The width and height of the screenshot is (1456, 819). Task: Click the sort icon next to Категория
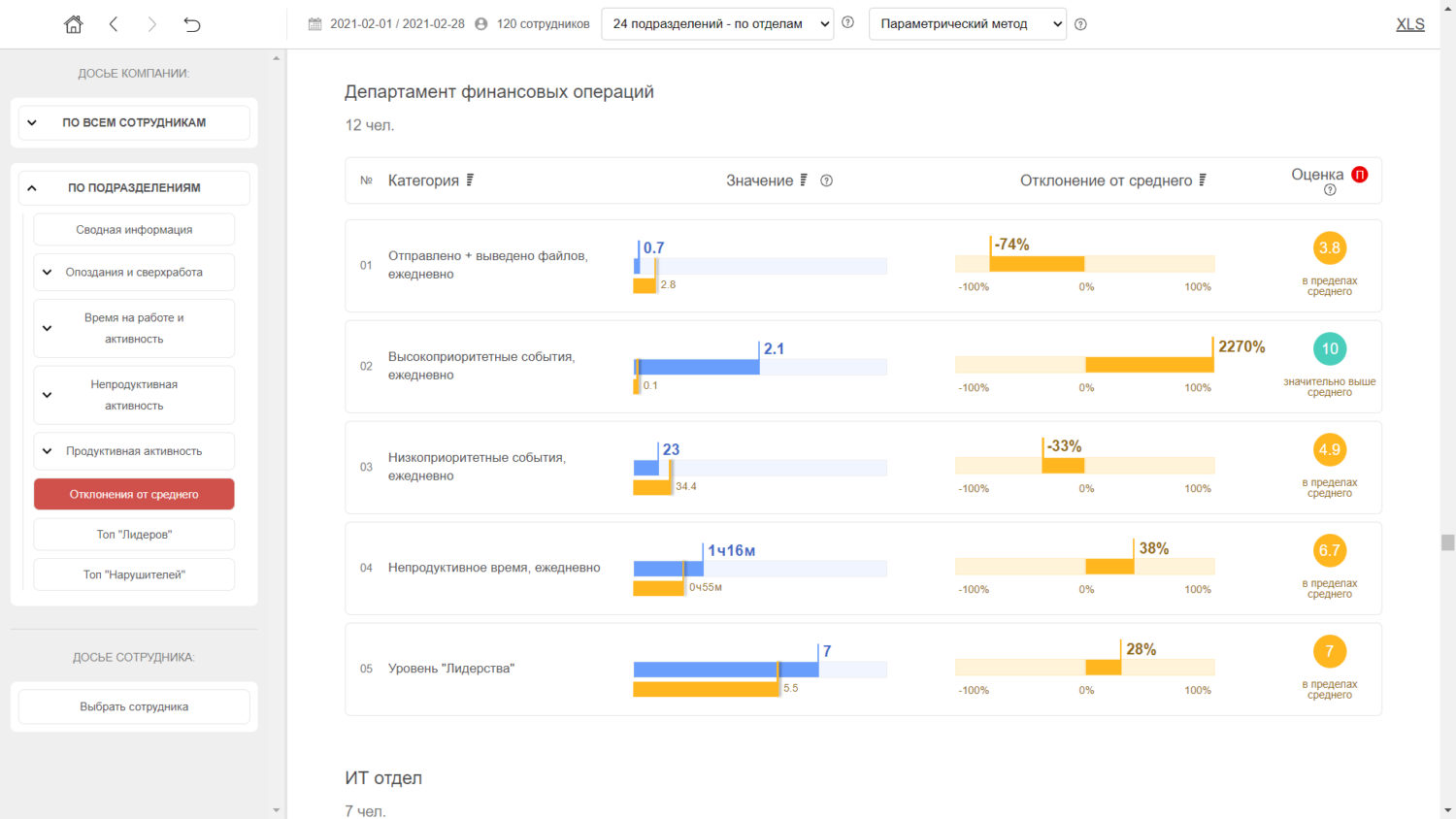(x=470, y=180)
